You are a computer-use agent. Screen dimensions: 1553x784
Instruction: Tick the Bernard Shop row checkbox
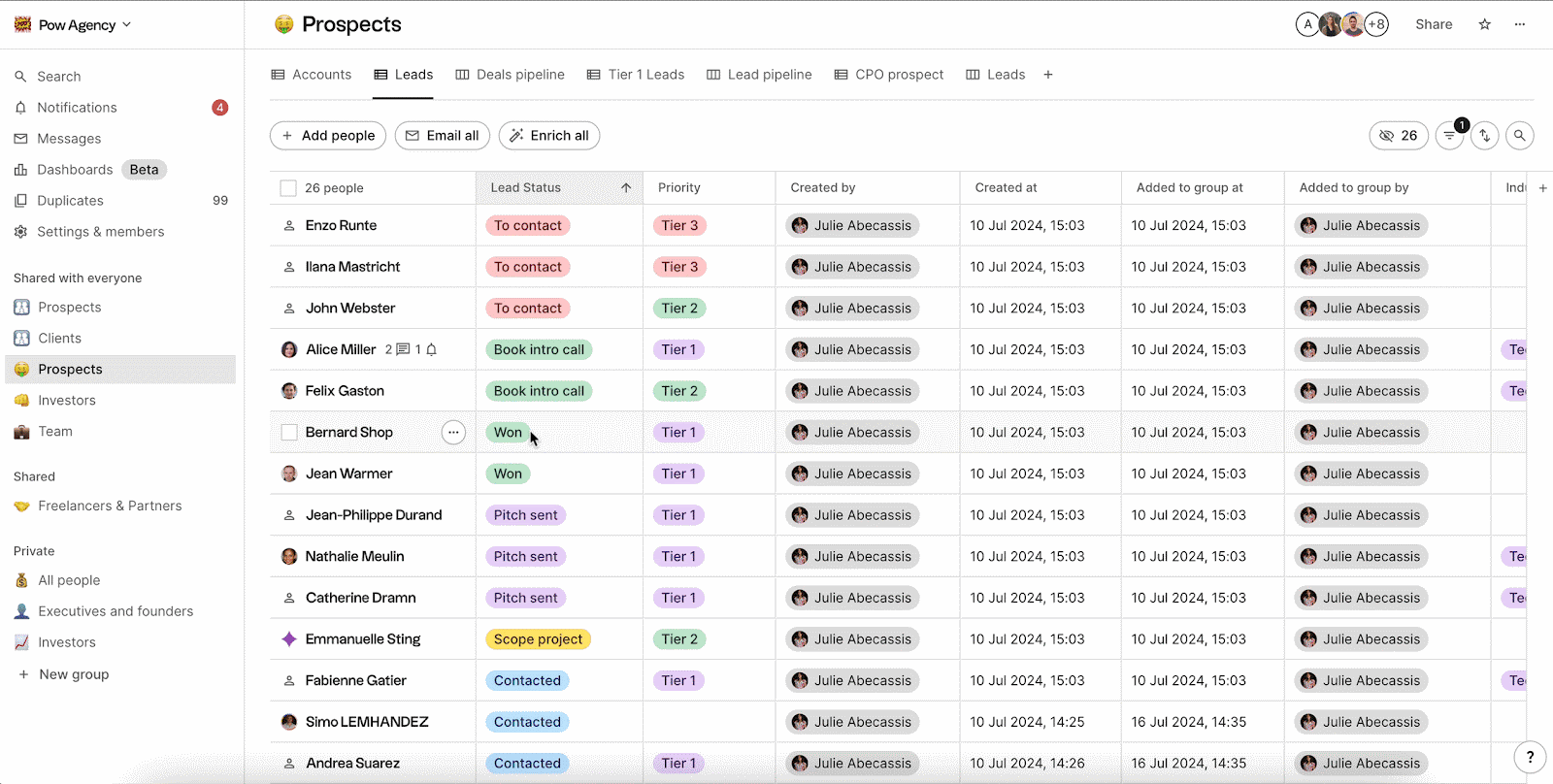pyautogui.click(x=289, y=433)
